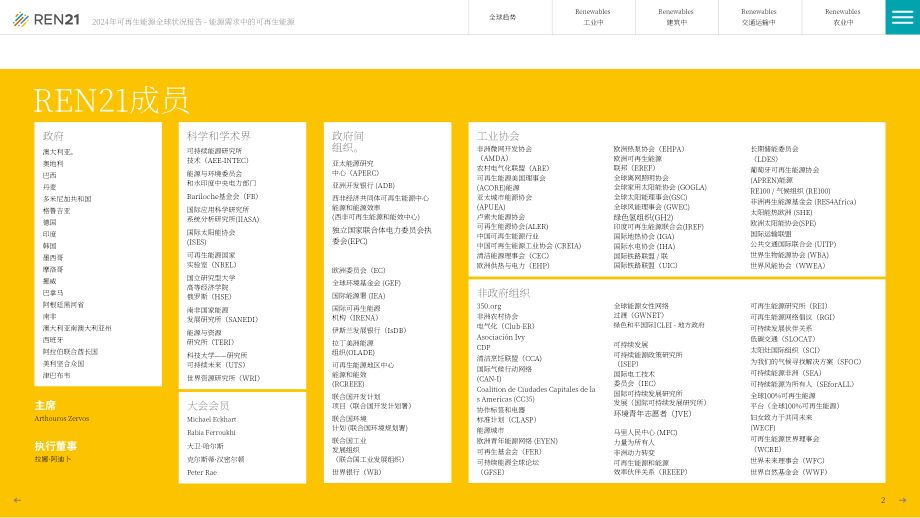Image resolution: width=920 pixels, height=518 pixels.
Task: Click 格鲁吉亚 entry
Action: tap(56, 211)
